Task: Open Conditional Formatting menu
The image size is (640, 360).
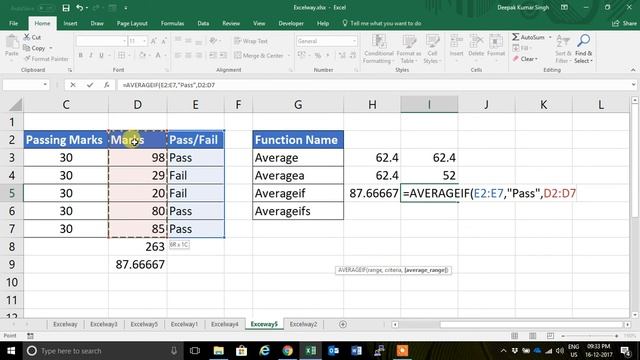Action: (x=378, y=49)
